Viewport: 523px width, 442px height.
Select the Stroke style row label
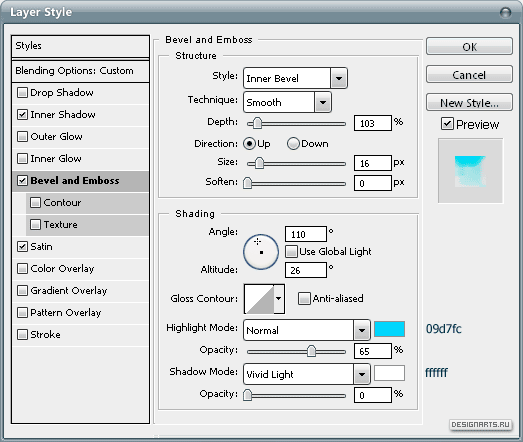tap(45, 335)
